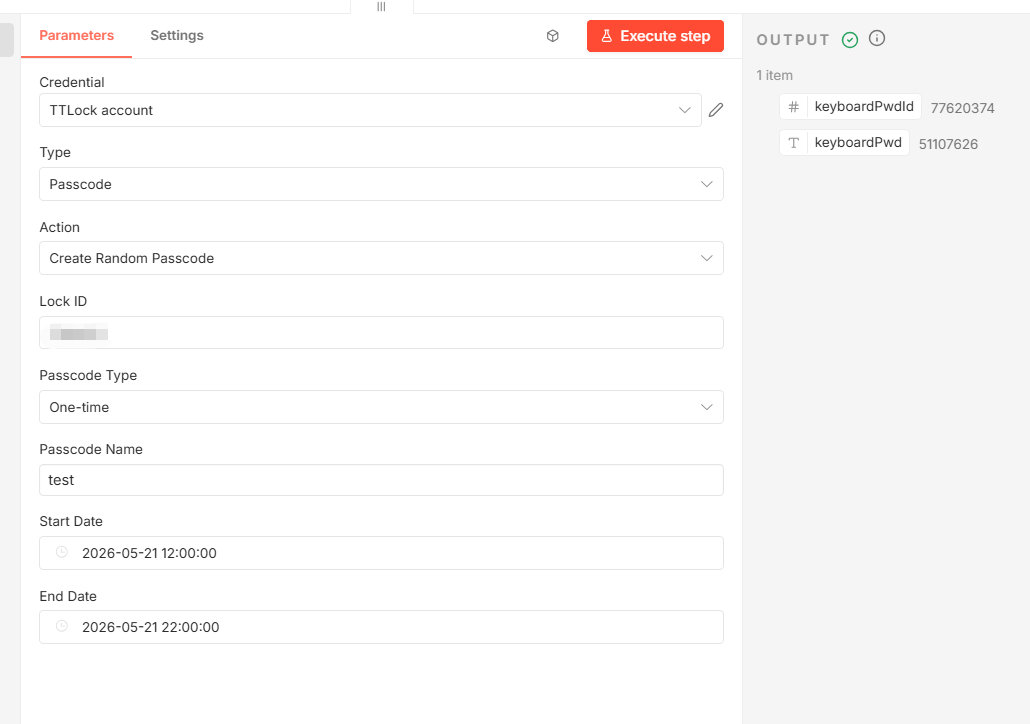Click the output info icon
1030x724 pixels.
tap(877, 38)
